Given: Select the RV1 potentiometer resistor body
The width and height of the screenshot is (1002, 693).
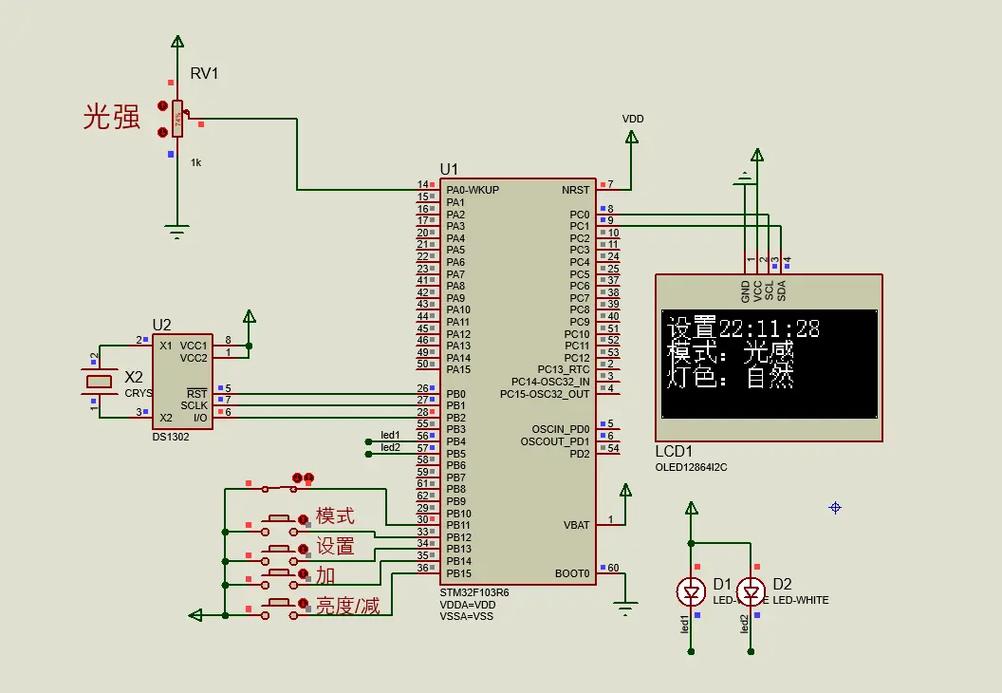Looking at the screenshot, I should click(x=178, y=119).
